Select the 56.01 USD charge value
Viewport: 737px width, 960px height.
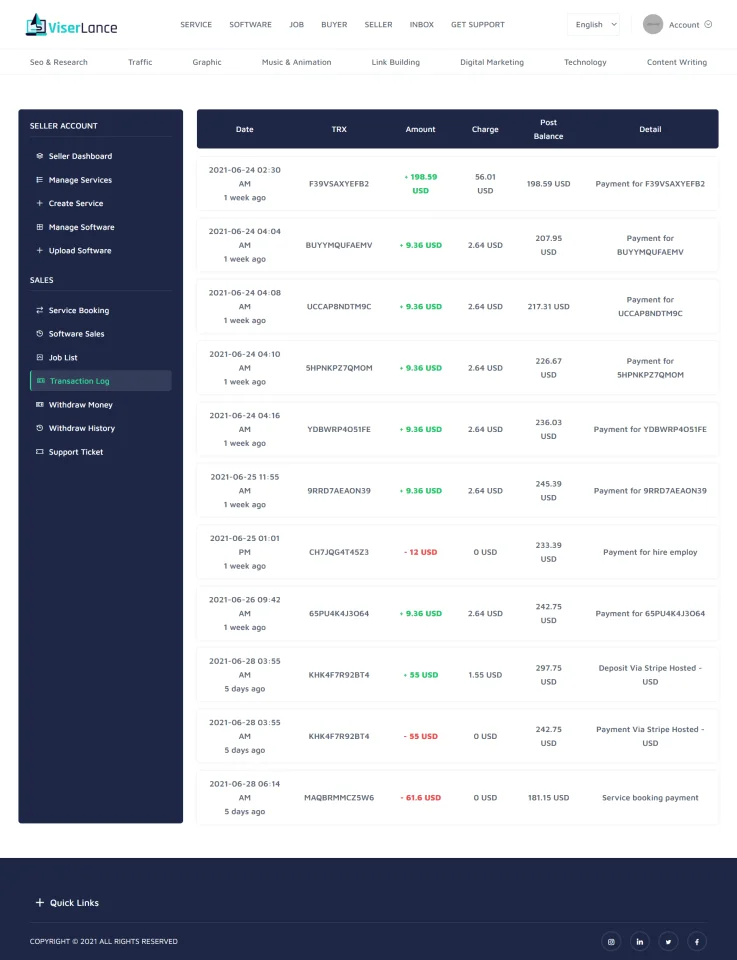485,184
